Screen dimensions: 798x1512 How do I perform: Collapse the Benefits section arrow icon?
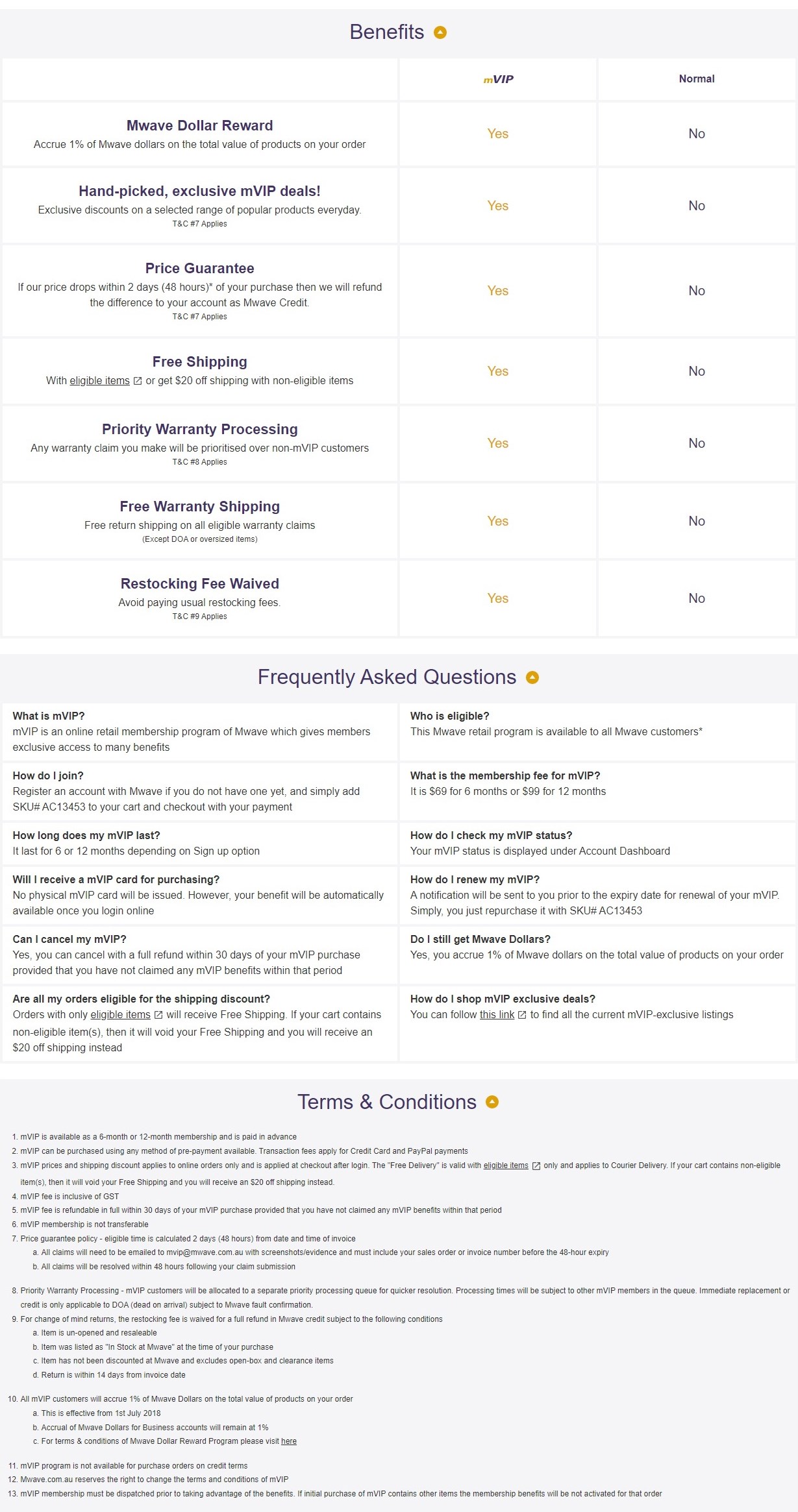coord(440,32)
